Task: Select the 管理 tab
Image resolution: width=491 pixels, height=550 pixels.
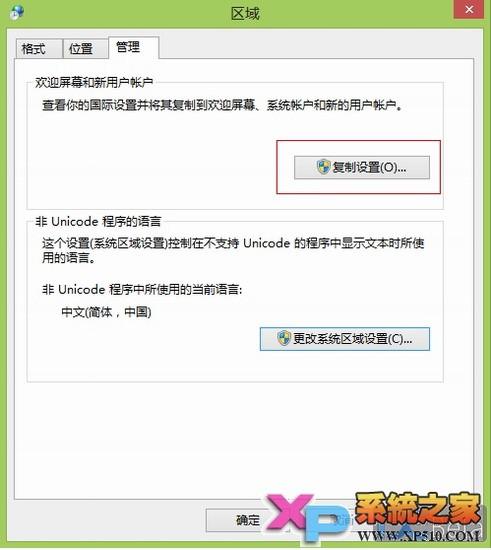Action: [x=134, y=47]
